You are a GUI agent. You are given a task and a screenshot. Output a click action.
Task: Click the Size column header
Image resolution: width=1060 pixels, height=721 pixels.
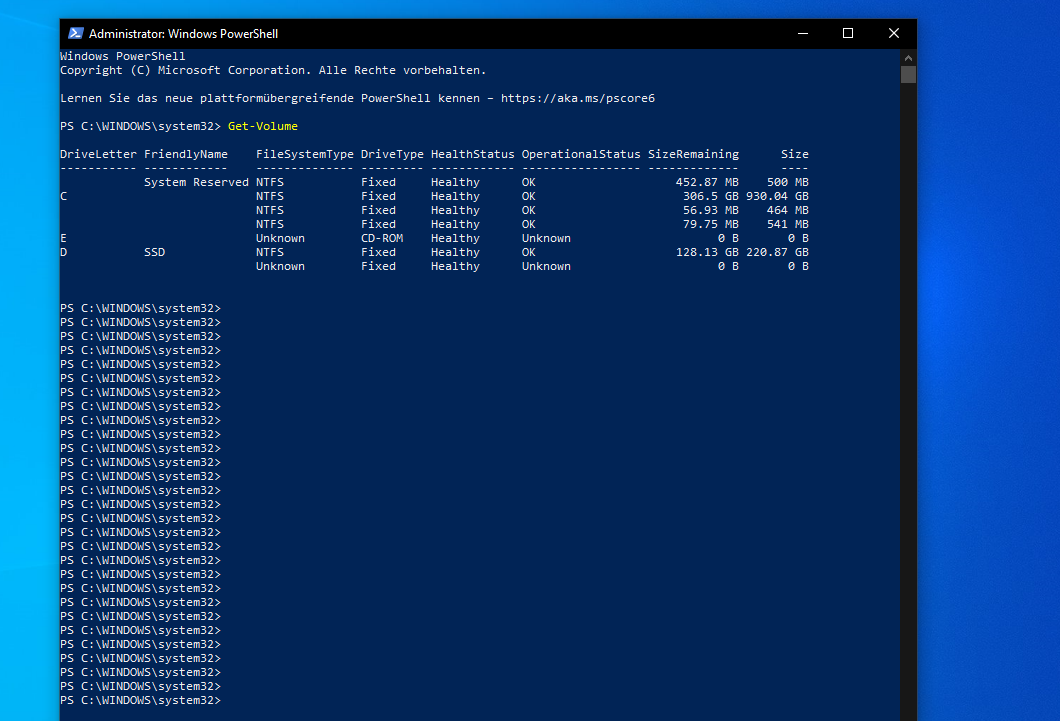coord(794,154)
